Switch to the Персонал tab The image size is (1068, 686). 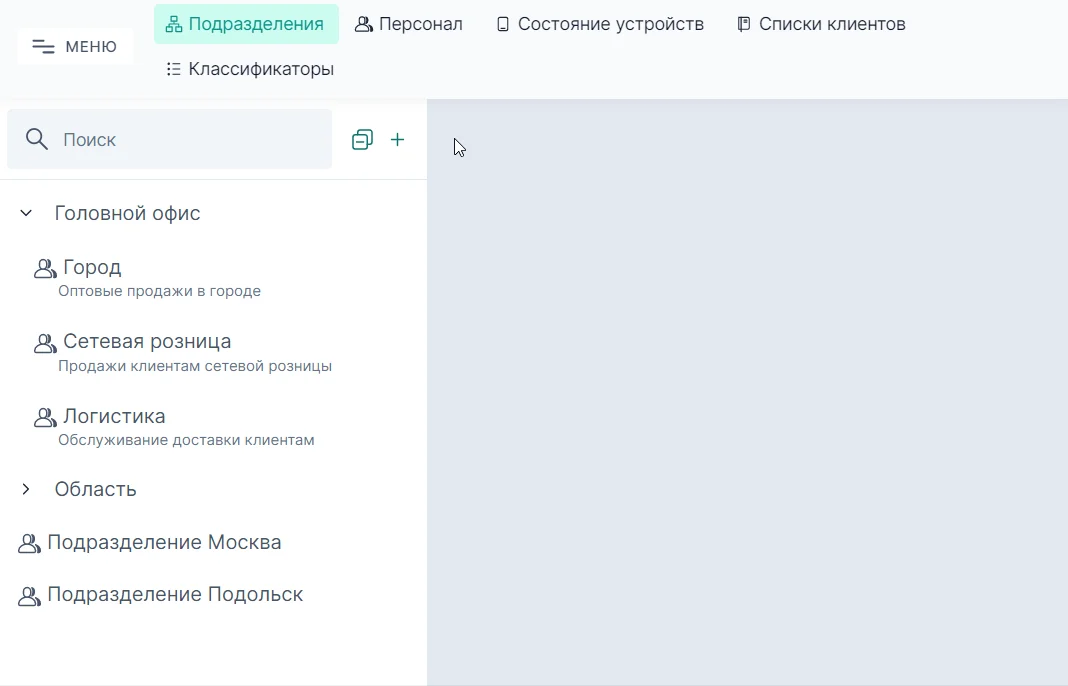409,22
